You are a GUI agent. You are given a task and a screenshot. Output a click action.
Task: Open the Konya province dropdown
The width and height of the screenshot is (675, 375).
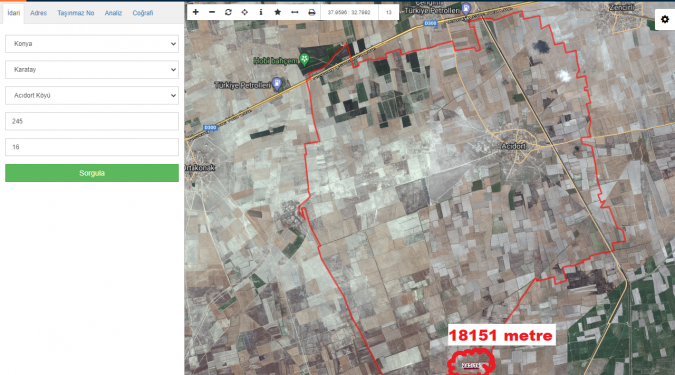pos(92,44)
